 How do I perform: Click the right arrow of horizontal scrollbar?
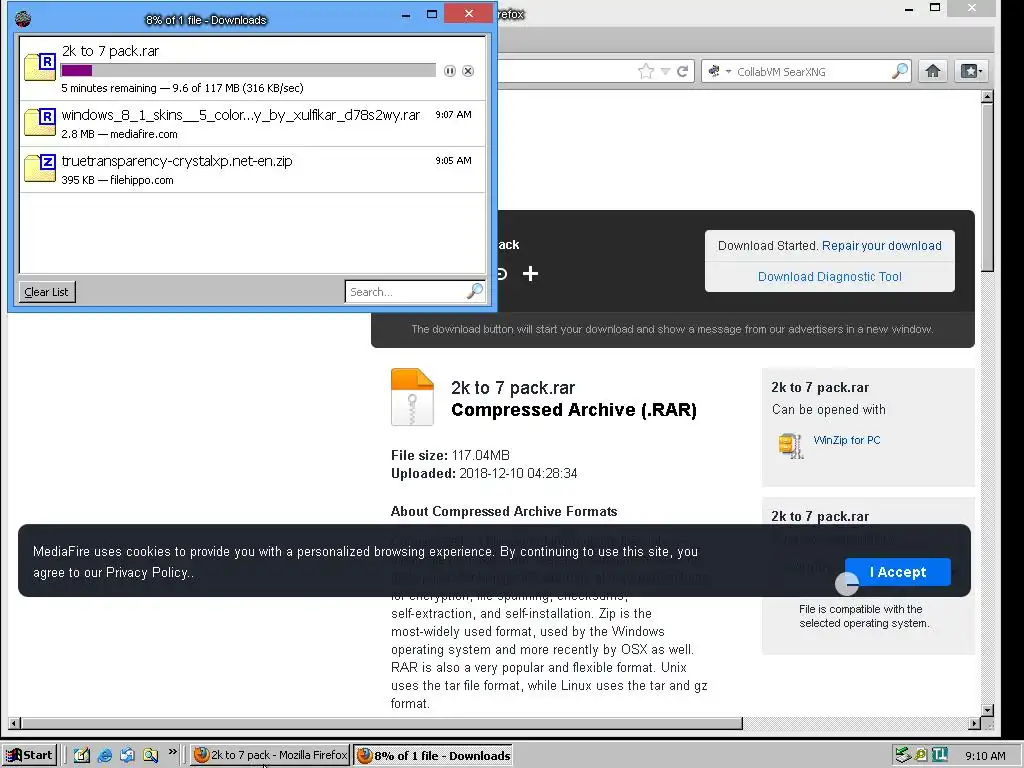click(x=974, y=723)
